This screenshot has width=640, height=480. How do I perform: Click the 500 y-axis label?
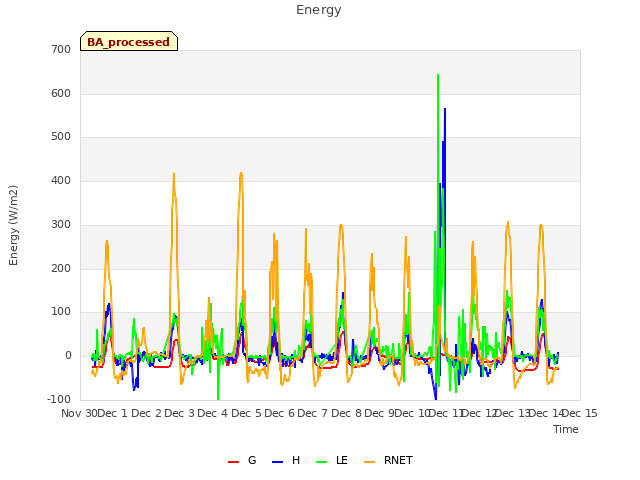click(x=61, y=137)
